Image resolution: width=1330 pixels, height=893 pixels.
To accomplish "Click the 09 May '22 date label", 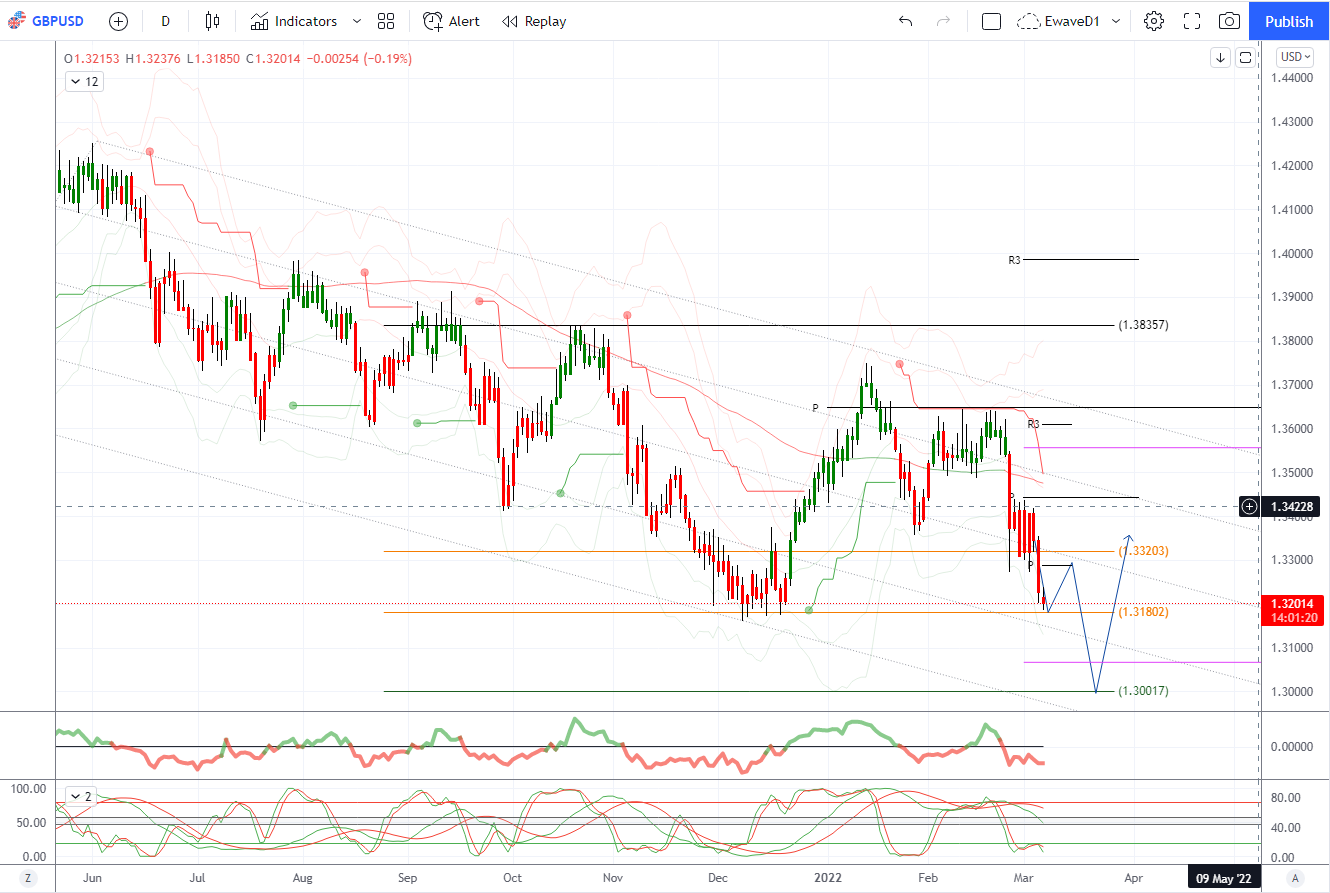I will [x=1222, y=877].
